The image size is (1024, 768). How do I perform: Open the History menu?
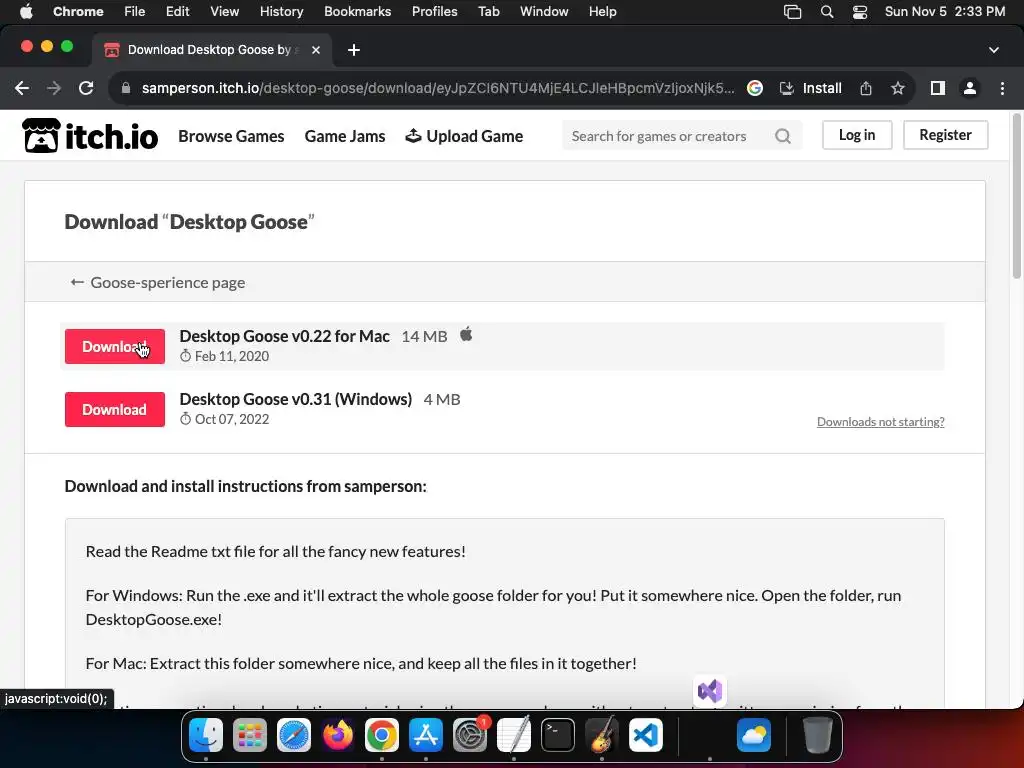pyautogui.click(x=281, y=12)
